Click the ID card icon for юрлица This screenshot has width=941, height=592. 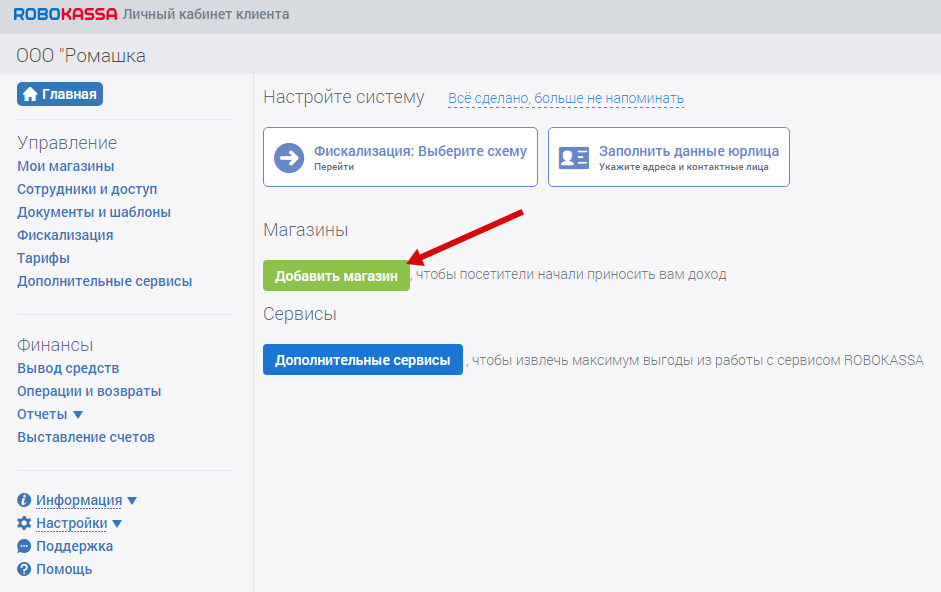(x=574, y=158)
